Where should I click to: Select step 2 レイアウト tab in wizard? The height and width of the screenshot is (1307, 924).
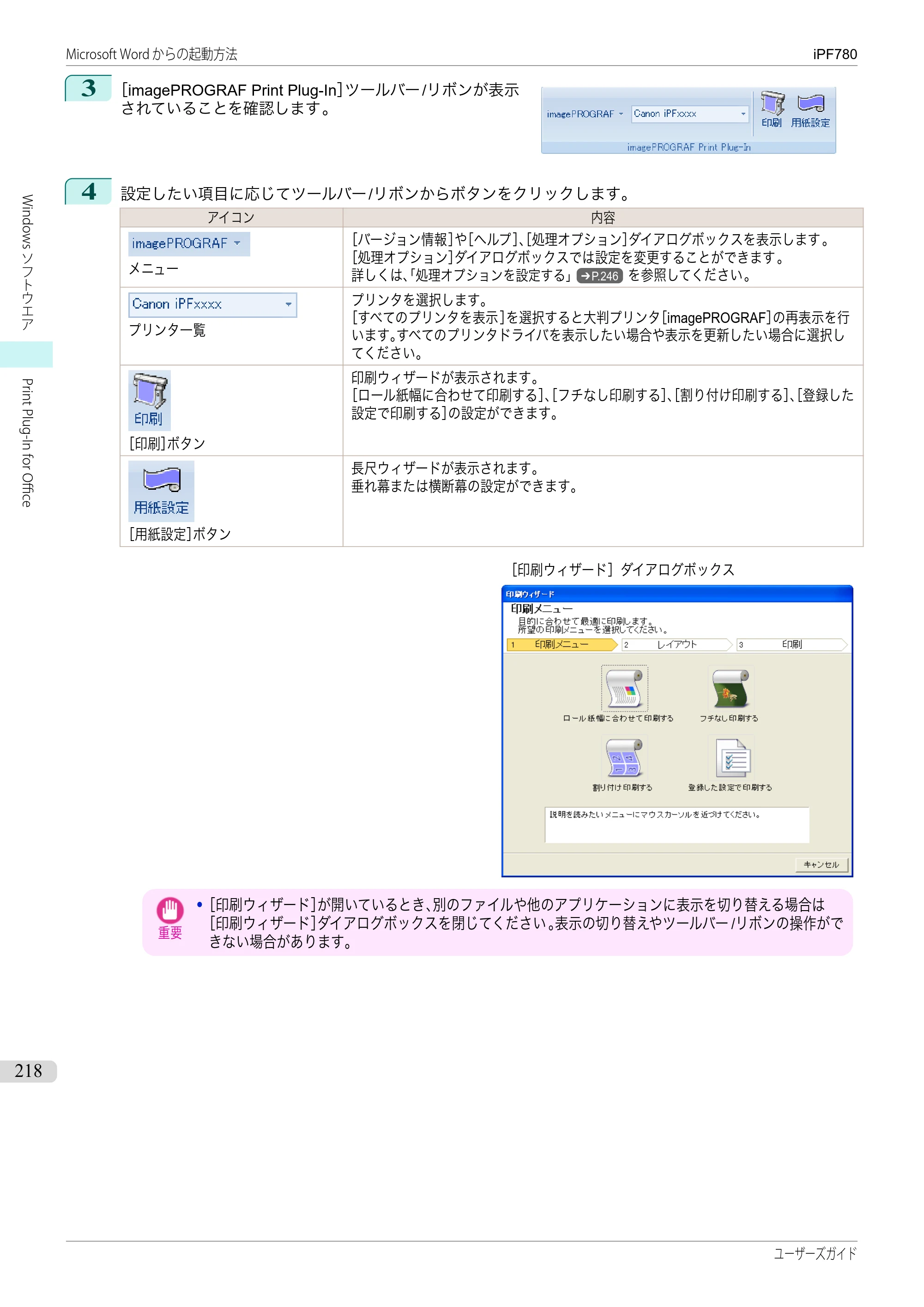[x=677, y=644]
